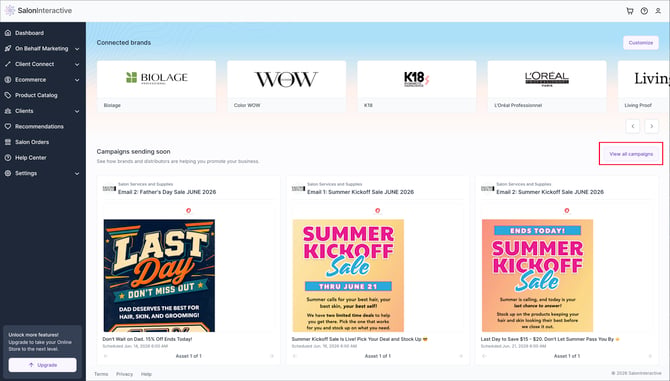The height and width of the screenshot is (381, 670).
Task: Open the help question mark icon in header
Action: (x=644, y=11)
